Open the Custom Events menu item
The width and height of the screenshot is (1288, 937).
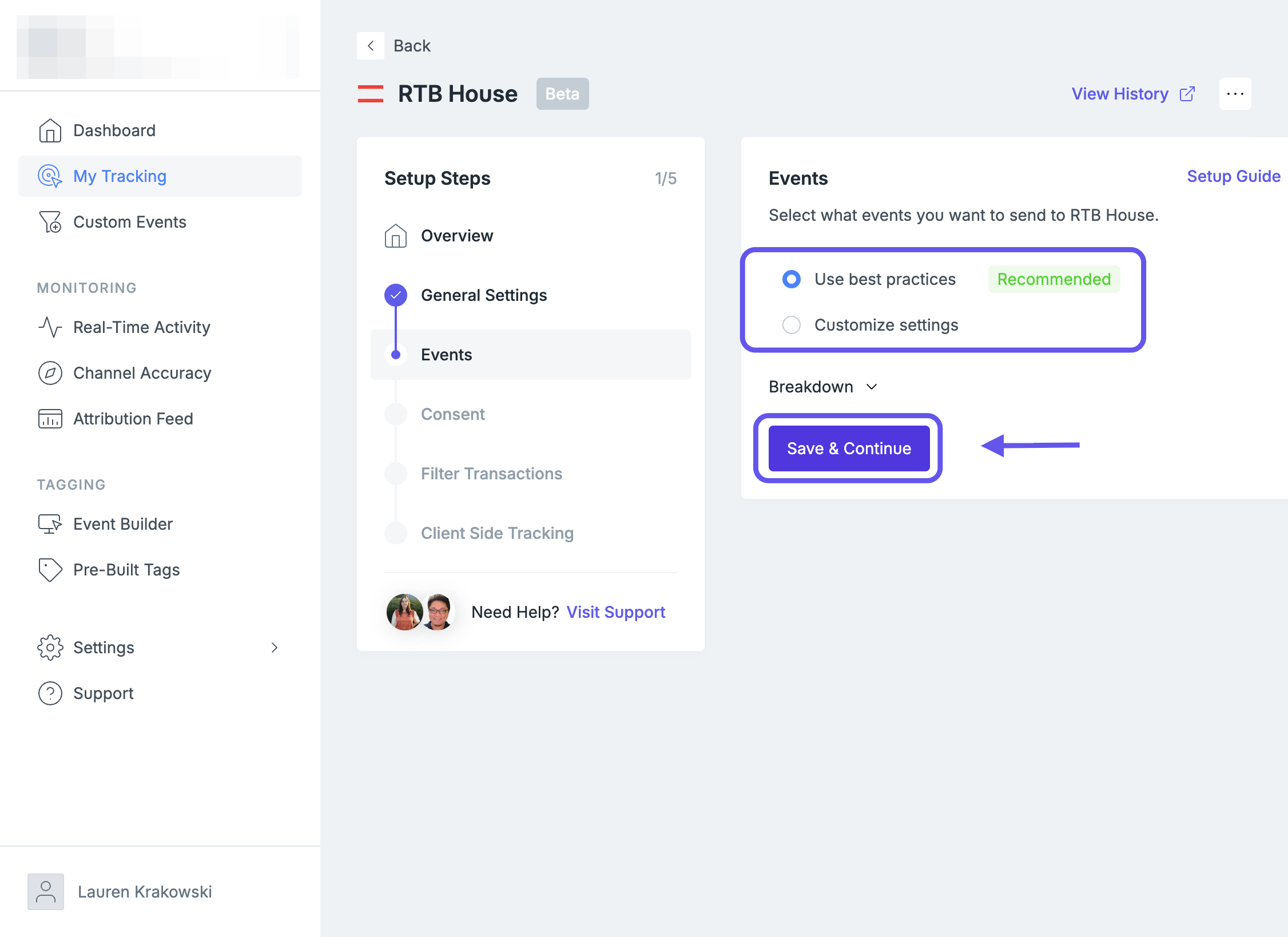point(160,222)
